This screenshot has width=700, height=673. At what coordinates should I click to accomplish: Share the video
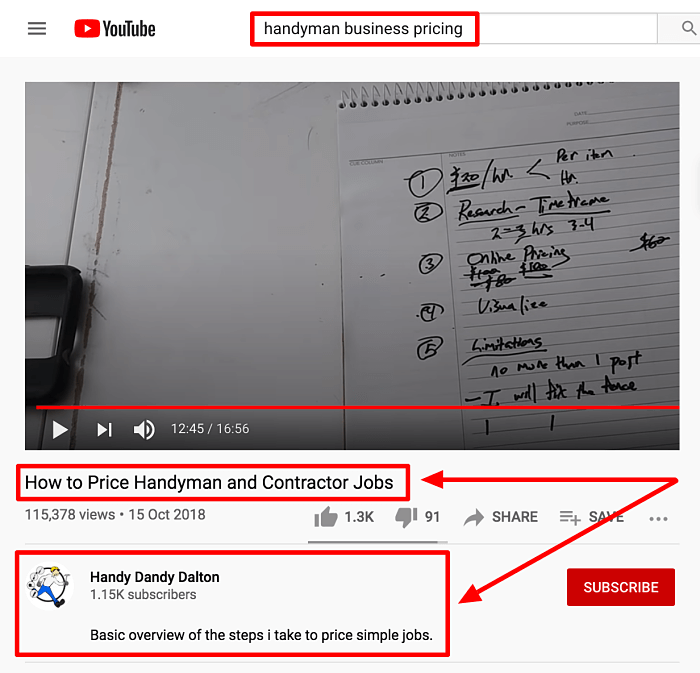point(500,517)
